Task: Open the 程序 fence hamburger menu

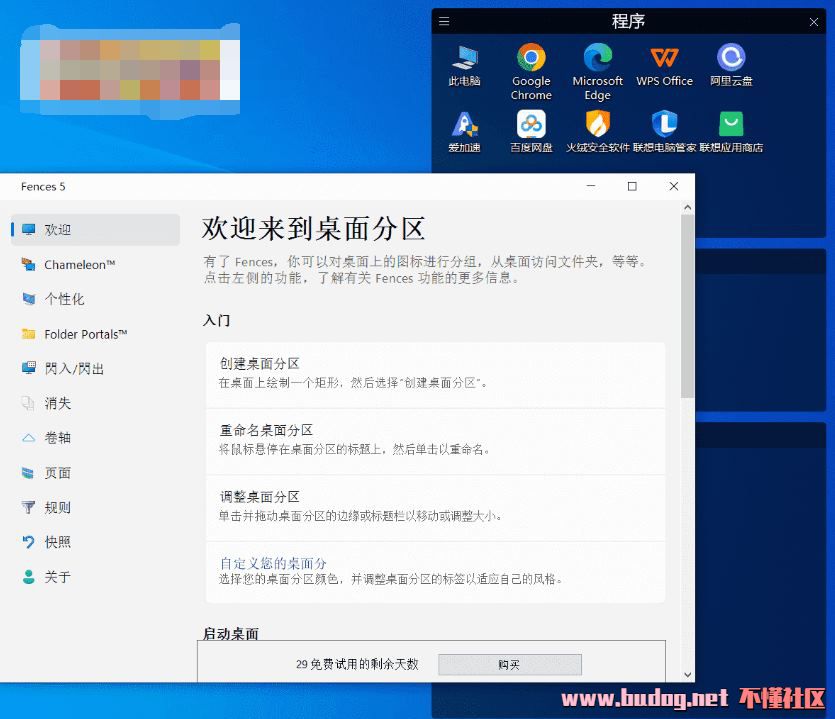Action: coord(445,21)
